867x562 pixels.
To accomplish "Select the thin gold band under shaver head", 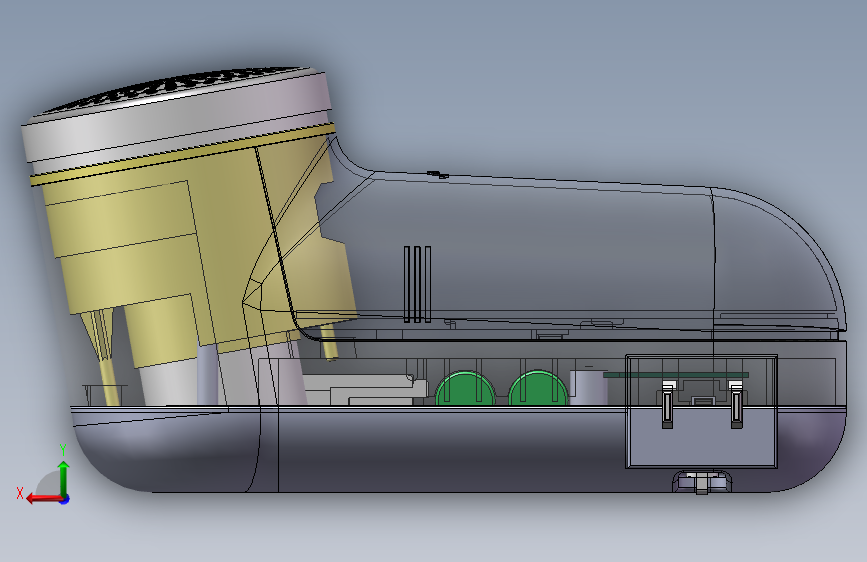I will click(182, 155).
